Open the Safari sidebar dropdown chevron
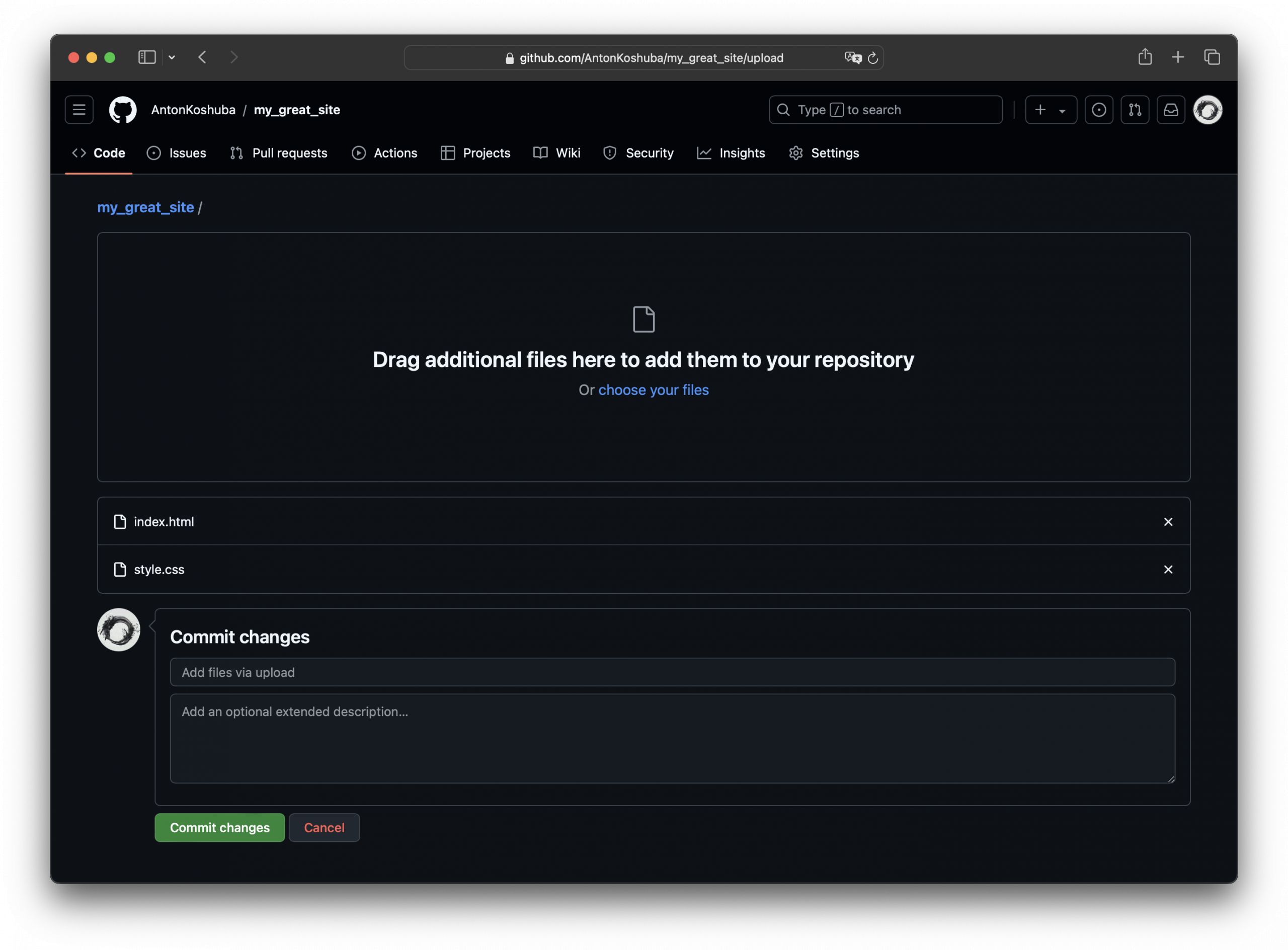The width and height of the screenshot is (1288, 950). coord(172,57)
